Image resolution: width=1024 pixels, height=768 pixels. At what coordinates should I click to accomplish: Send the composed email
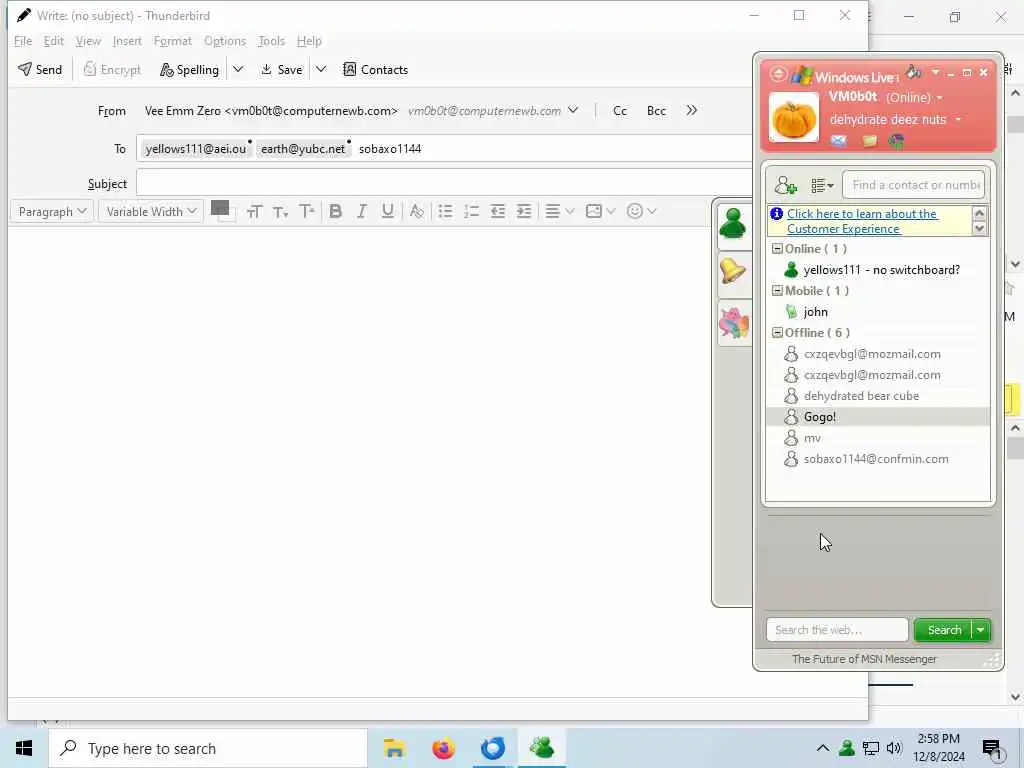40,69
